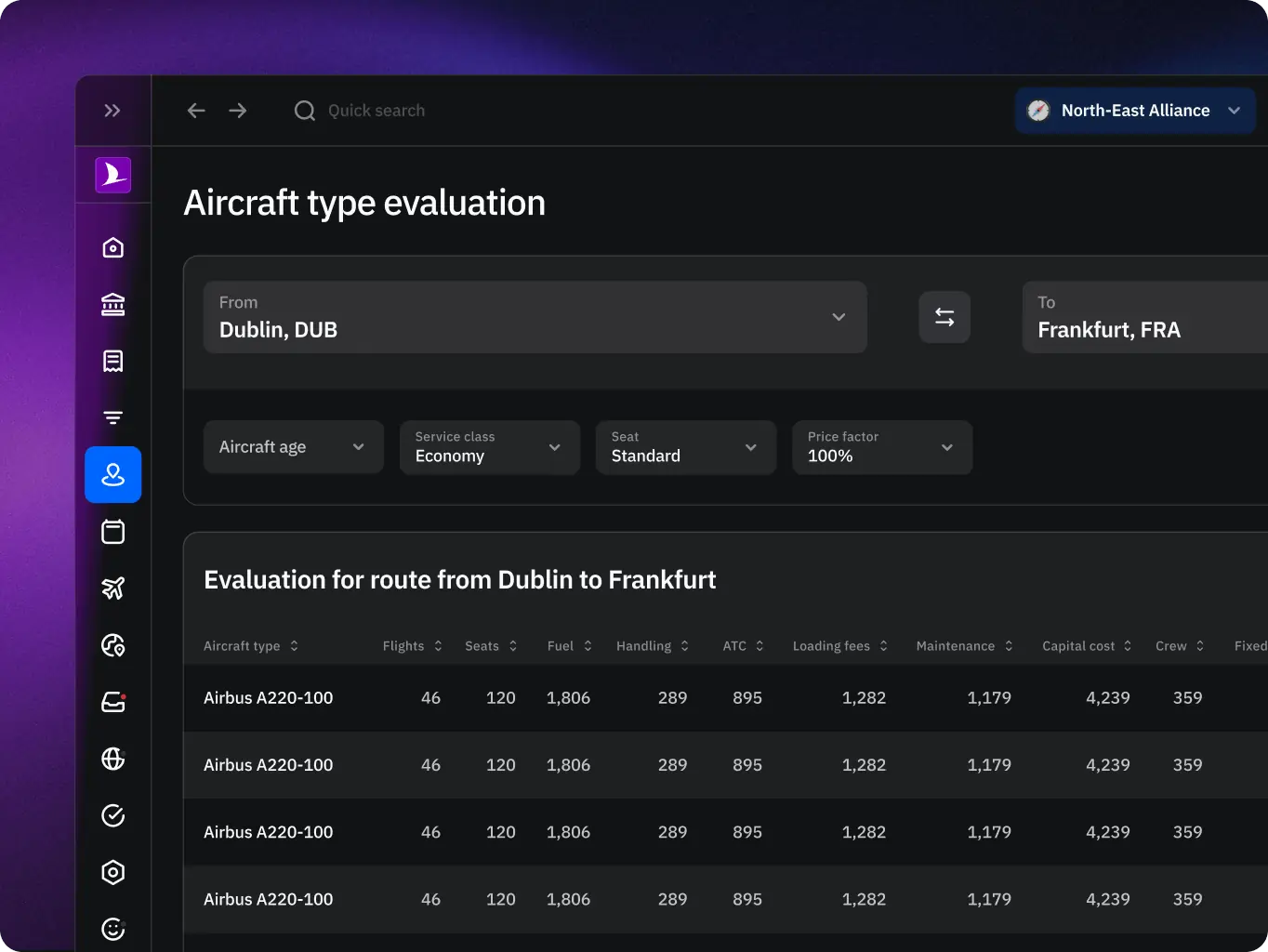Expand the Aircraft age dropdown
The width and height of the screenshot is (1268, 952).
pyautogui.click(x=293, y=447)
